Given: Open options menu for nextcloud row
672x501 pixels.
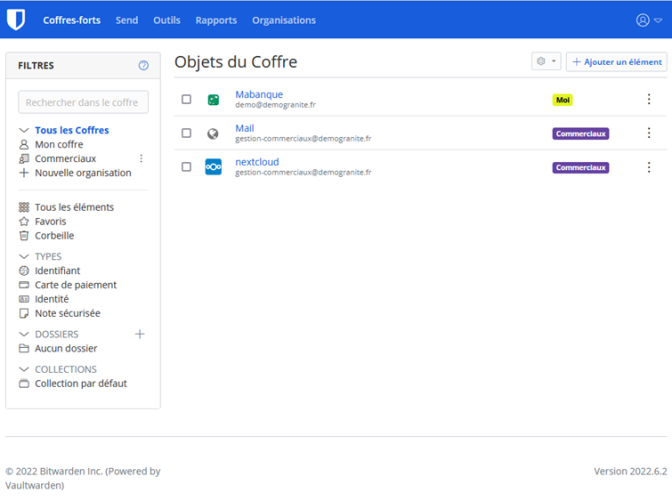Looking at the screenshot, I should (649, 167).
